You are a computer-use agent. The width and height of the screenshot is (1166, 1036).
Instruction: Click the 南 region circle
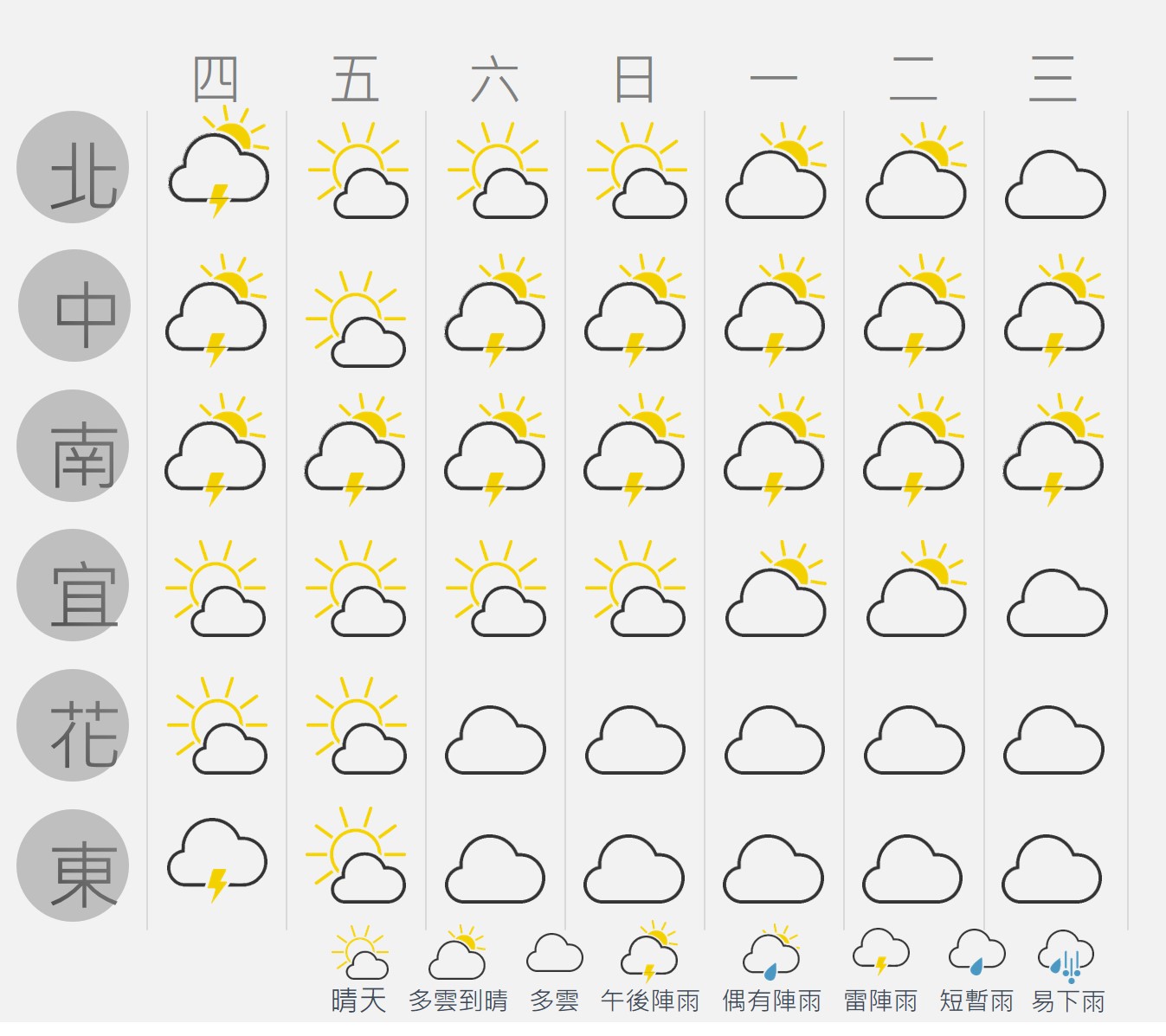point(74,446)
